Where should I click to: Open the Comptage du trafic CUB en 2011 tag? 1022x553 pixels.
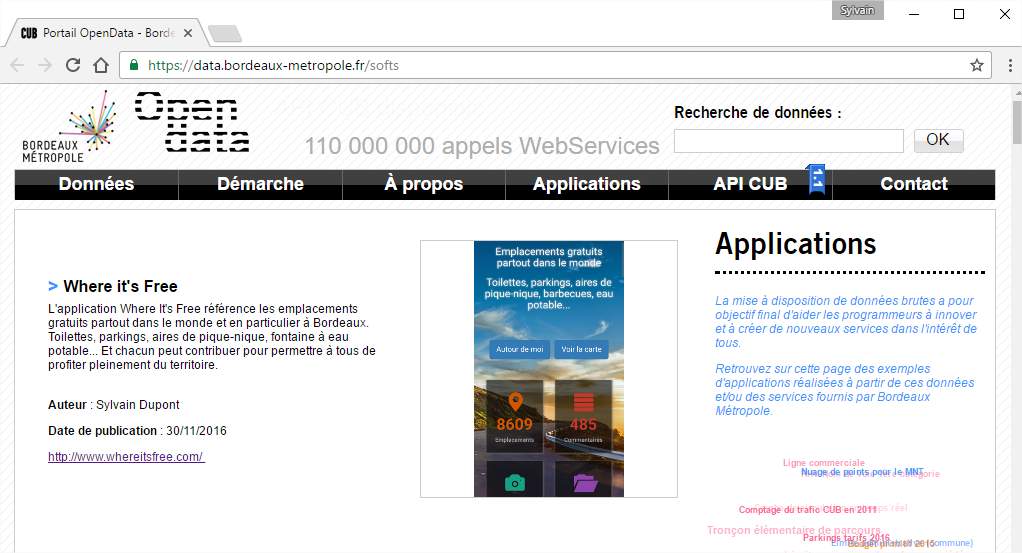pos(808,509)
